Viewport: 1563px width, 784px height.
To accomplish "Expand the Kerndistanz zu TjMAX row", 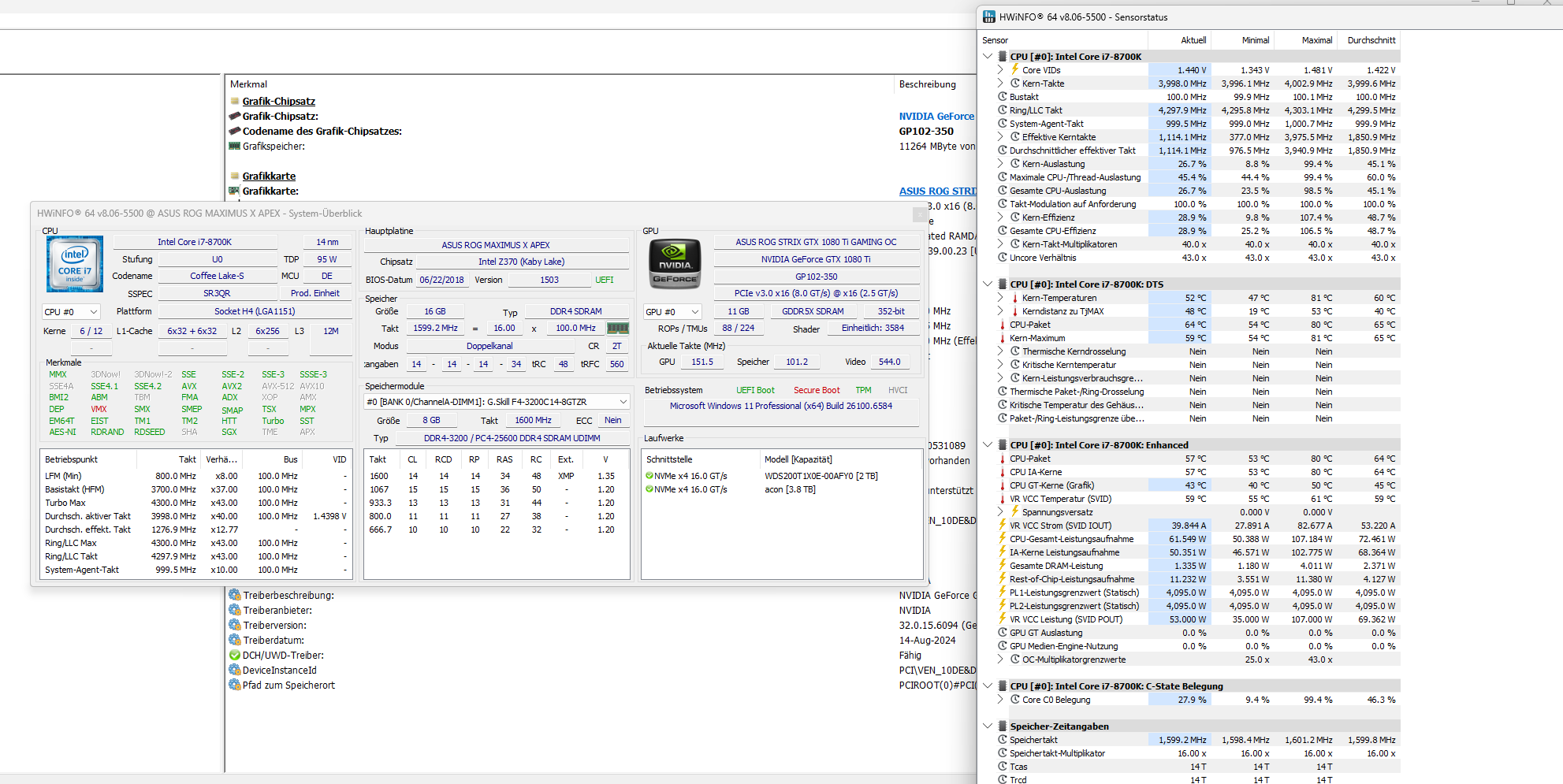I will tap(1001, 311).
